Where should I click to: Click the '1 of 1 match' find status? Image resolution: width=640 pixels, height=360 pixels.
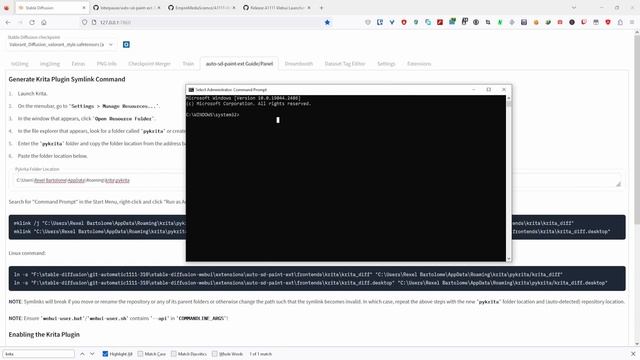pyautogui.click(x=261, y=354)
